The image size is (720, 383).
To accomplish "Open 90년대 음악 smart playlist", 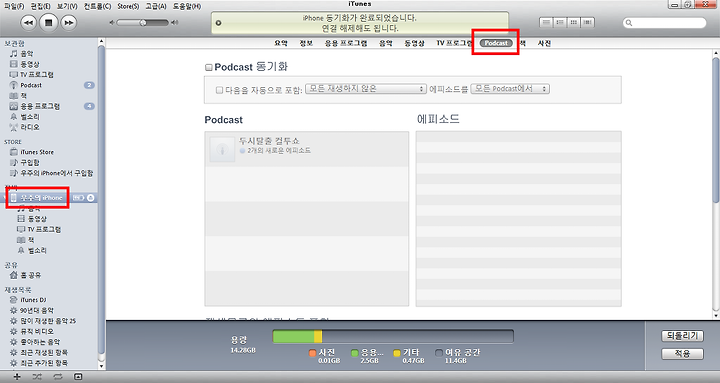I will click(37, 310).
